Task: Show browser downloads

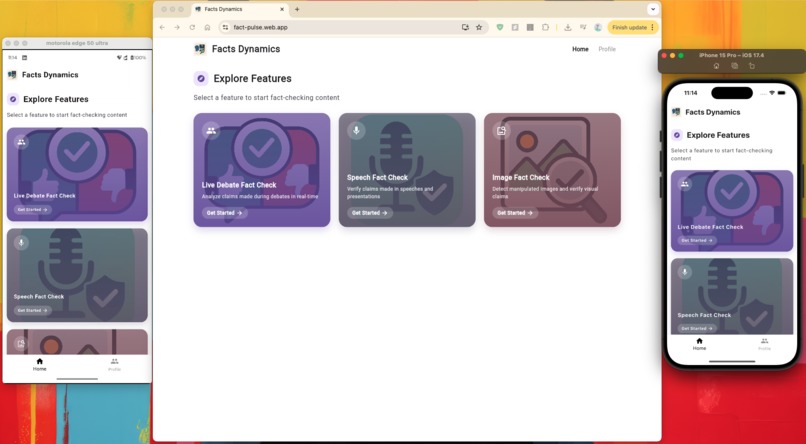Action: pos(567,28)
